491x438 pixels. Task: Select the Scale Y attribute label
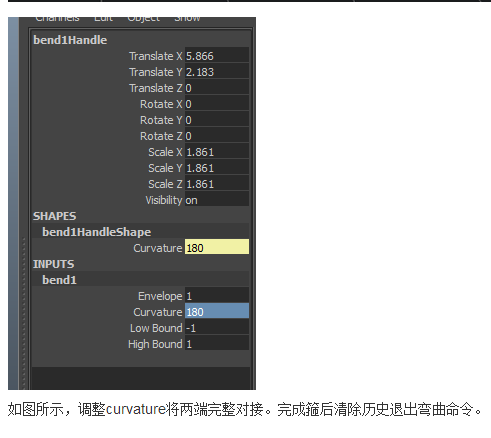pyautogui.click(x=165, y=168)
